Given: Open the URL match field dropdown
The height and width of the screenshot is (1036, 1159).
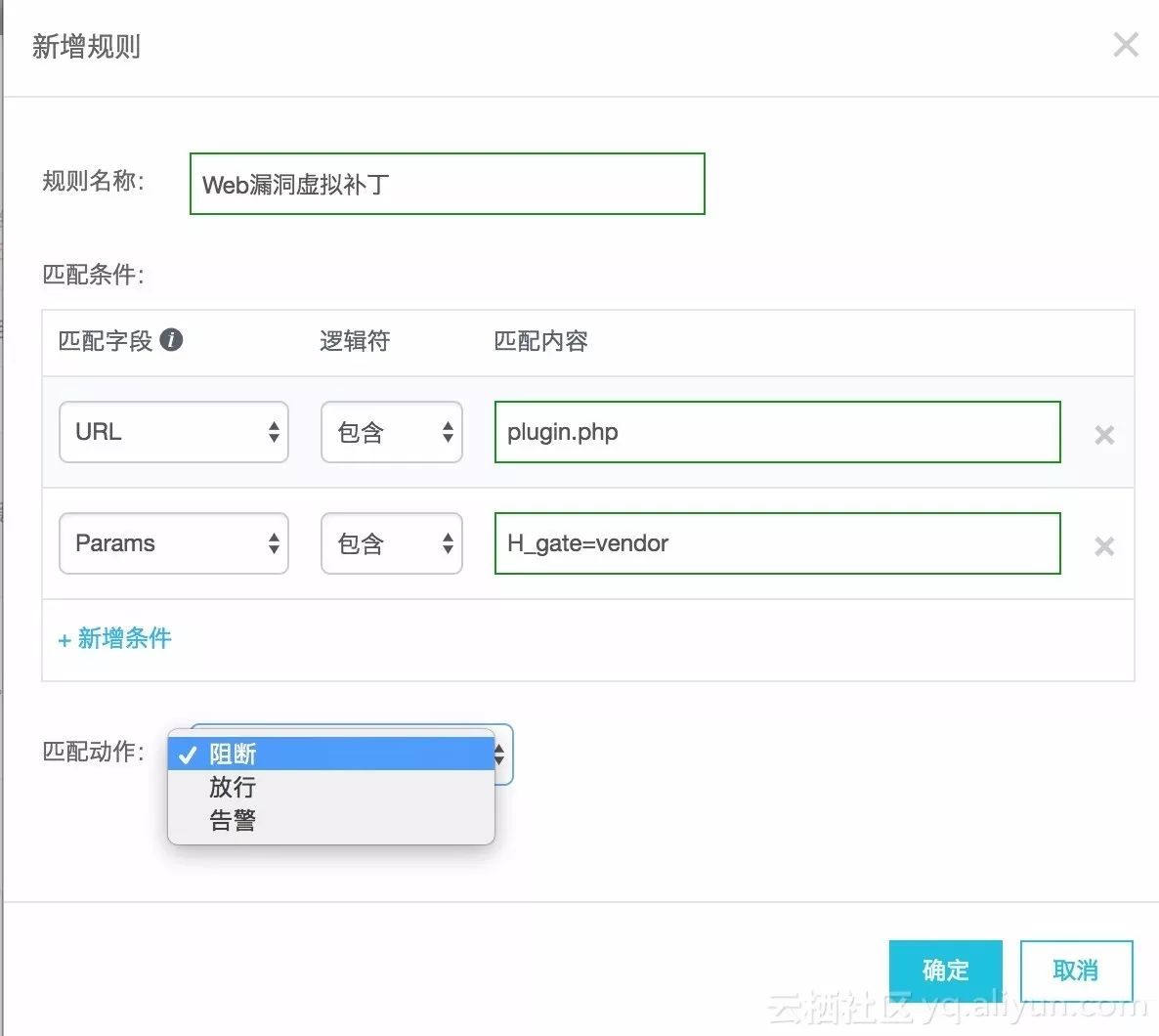Looking at the screenshot, I should pyautogui.click(x=174, y=432).
